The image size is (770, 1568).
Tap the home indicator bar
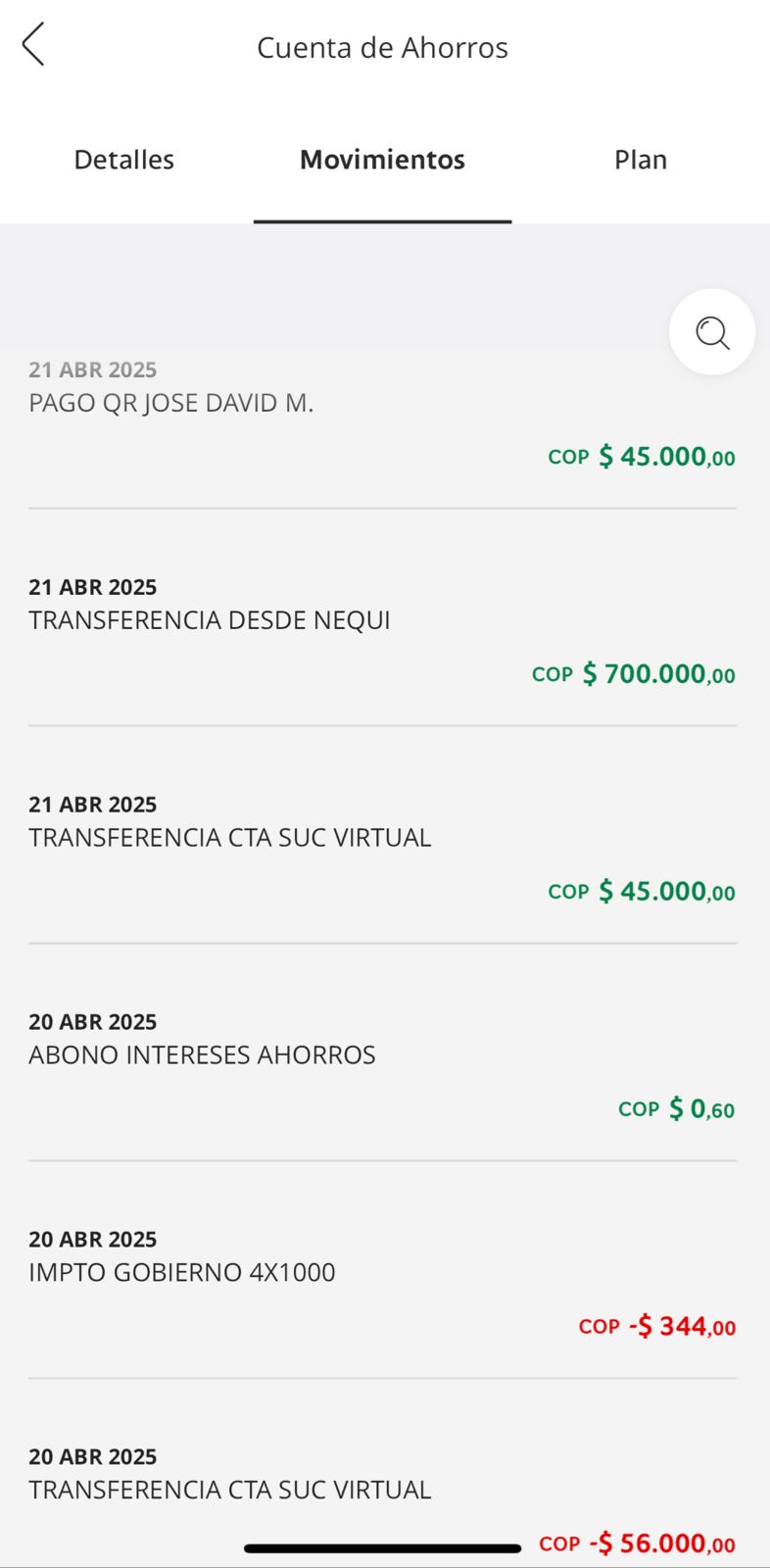(x=382, y=1548)
